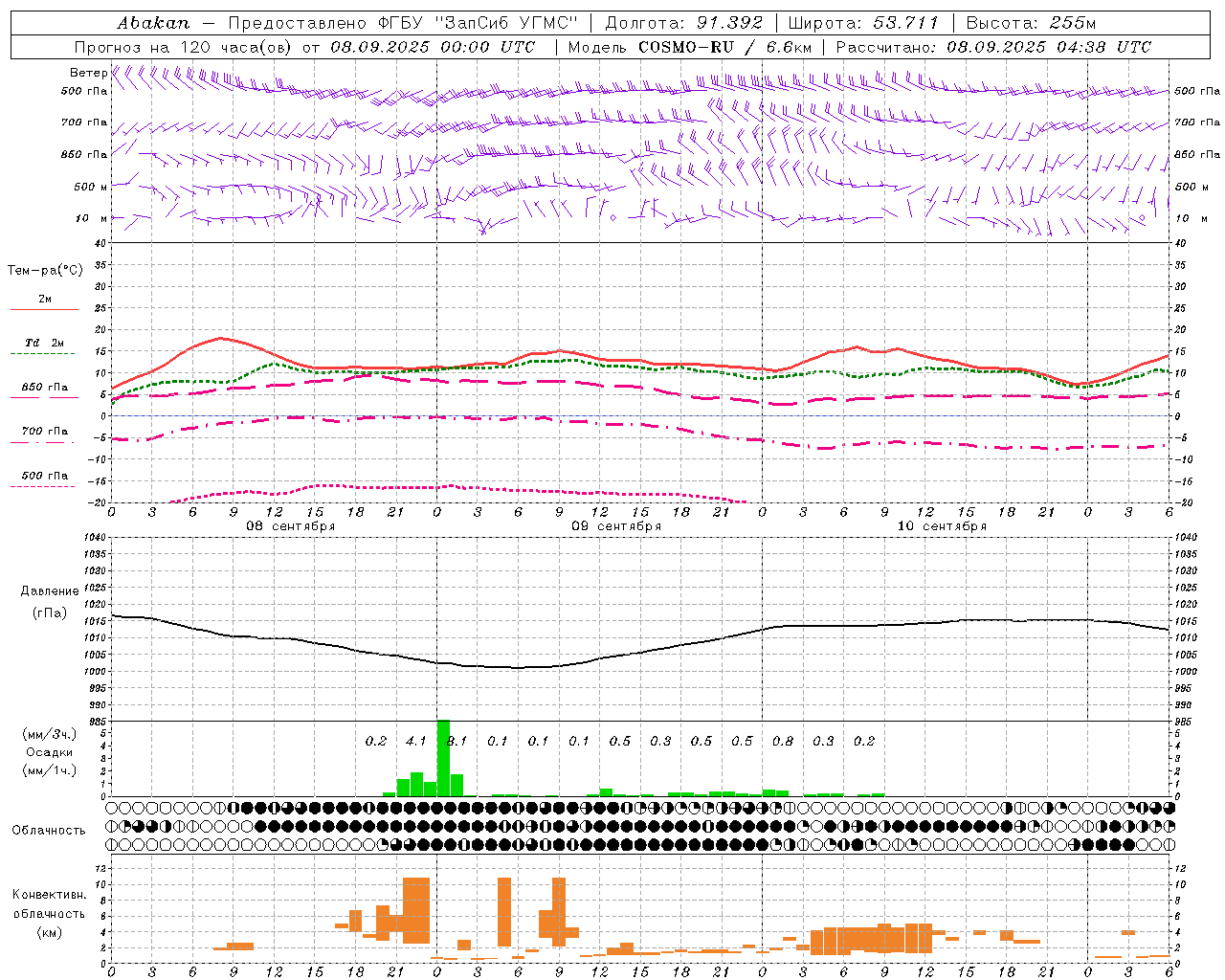Click the 'Тем-ра(°C)' axis label
Viewport: 1225px width, 980px height.
point(45,271)
